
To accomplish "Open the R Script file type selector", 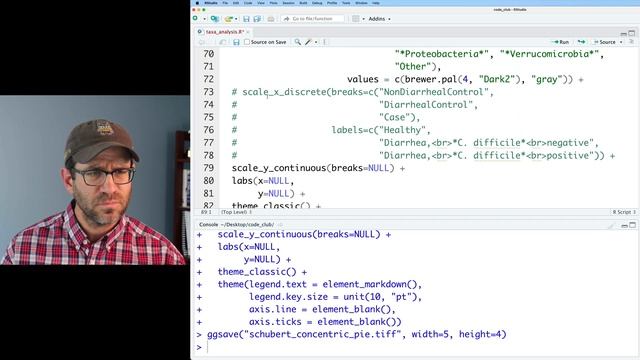I will 624,212.
